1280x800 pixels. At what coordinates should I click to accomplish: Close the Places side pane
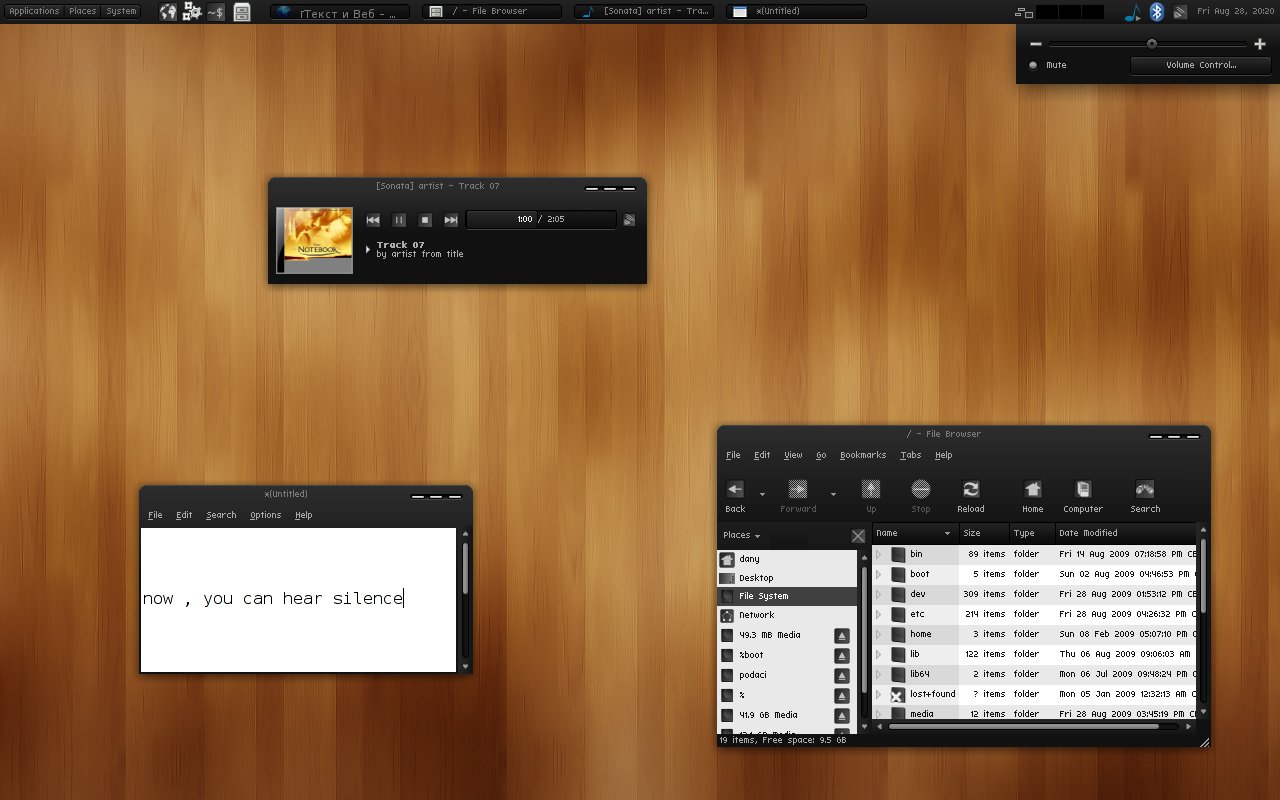(x=858, y=536)
